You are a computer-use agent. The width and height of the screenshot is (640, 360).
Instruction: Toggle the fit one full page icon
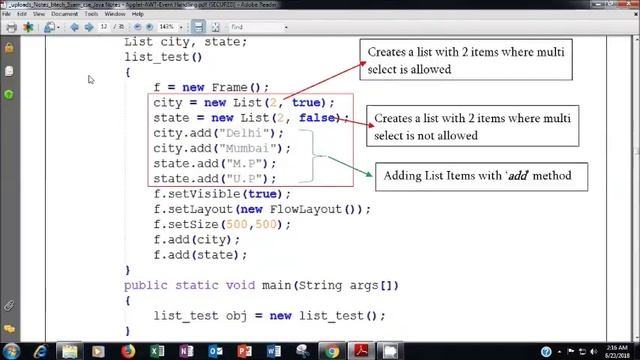[216, 27]
